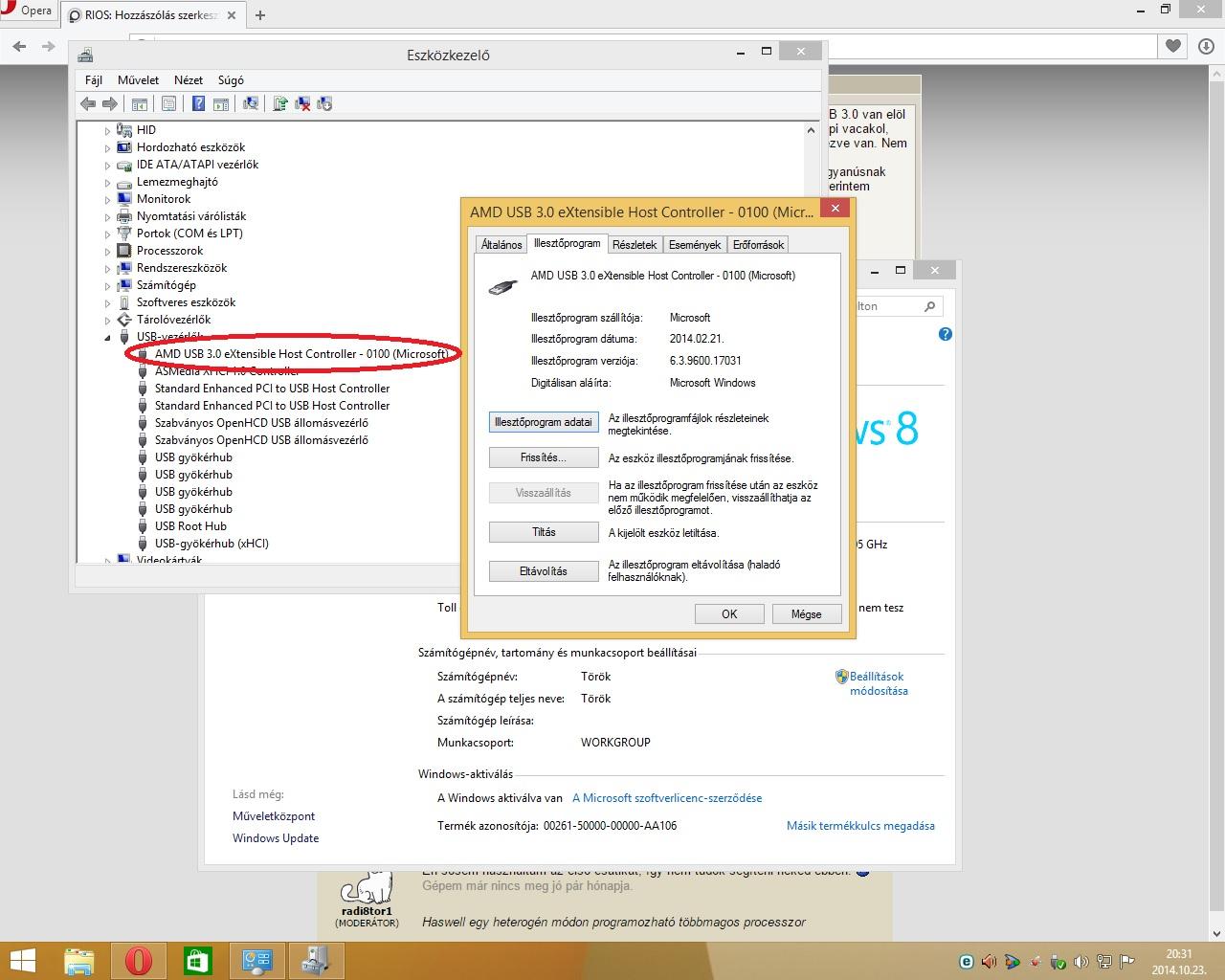This screenshot has width=1225, height=980.
Task: Select the Rendszereszközök tree item
Action: (182, 268)
